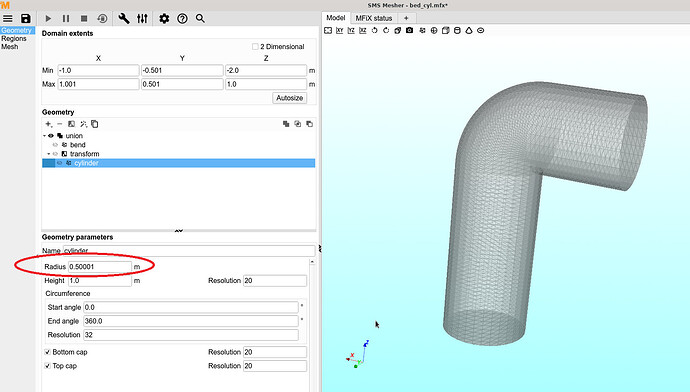Open the Regions pane
The width and height of the screenshot is (690, 392).
[x=14, y=39]
